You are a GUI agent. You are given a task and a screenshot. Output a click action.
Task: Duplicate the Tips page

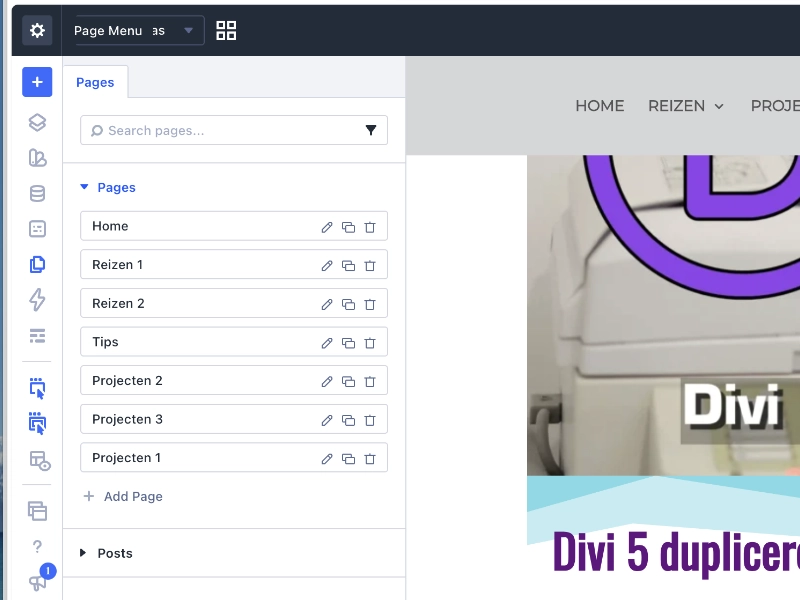(348, 343)
